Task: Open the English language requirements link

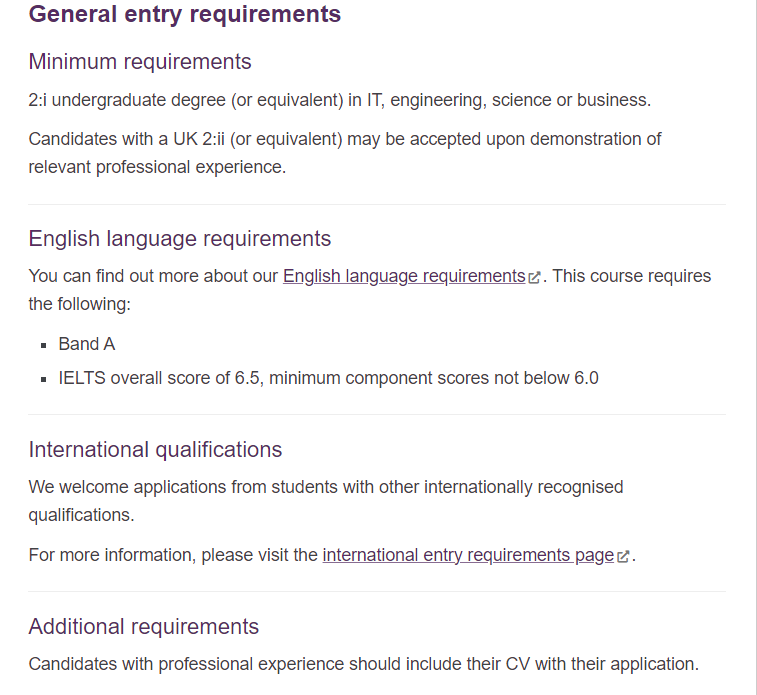Action: (x=404, y=276)
